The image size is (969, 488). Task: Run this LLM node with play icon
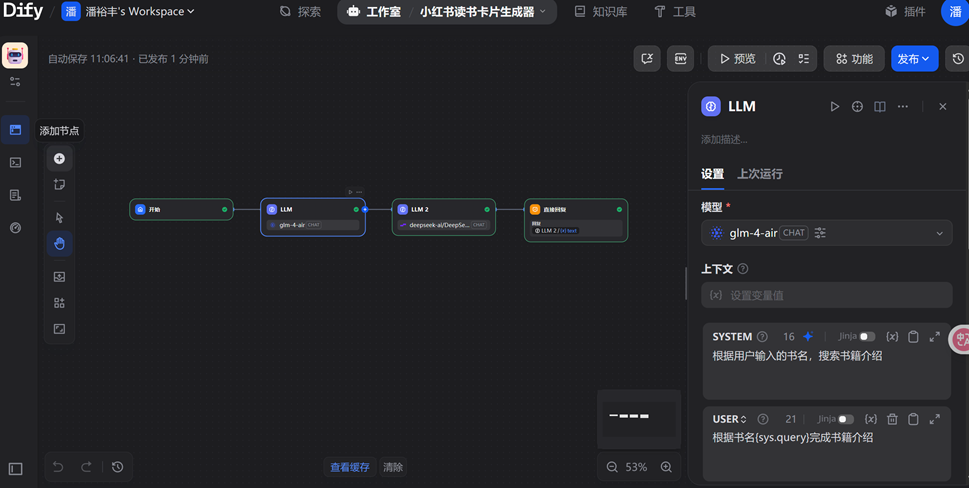[835, 106]
